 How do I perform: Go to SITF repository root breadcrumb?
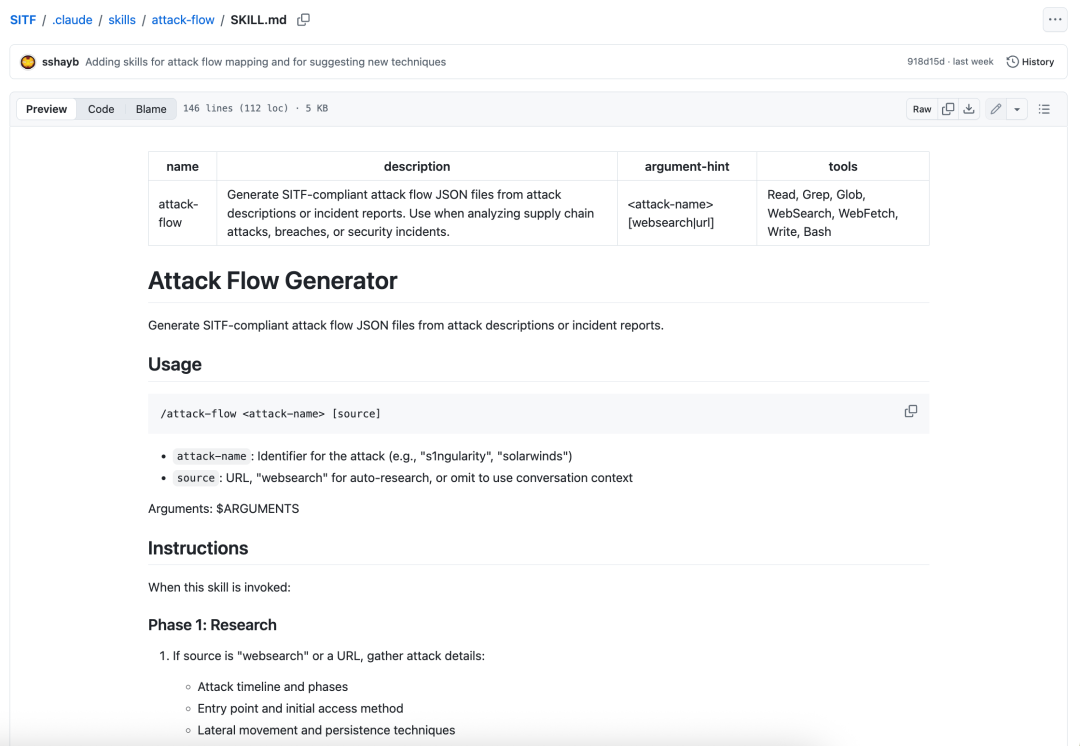click(x=23, y=20)
